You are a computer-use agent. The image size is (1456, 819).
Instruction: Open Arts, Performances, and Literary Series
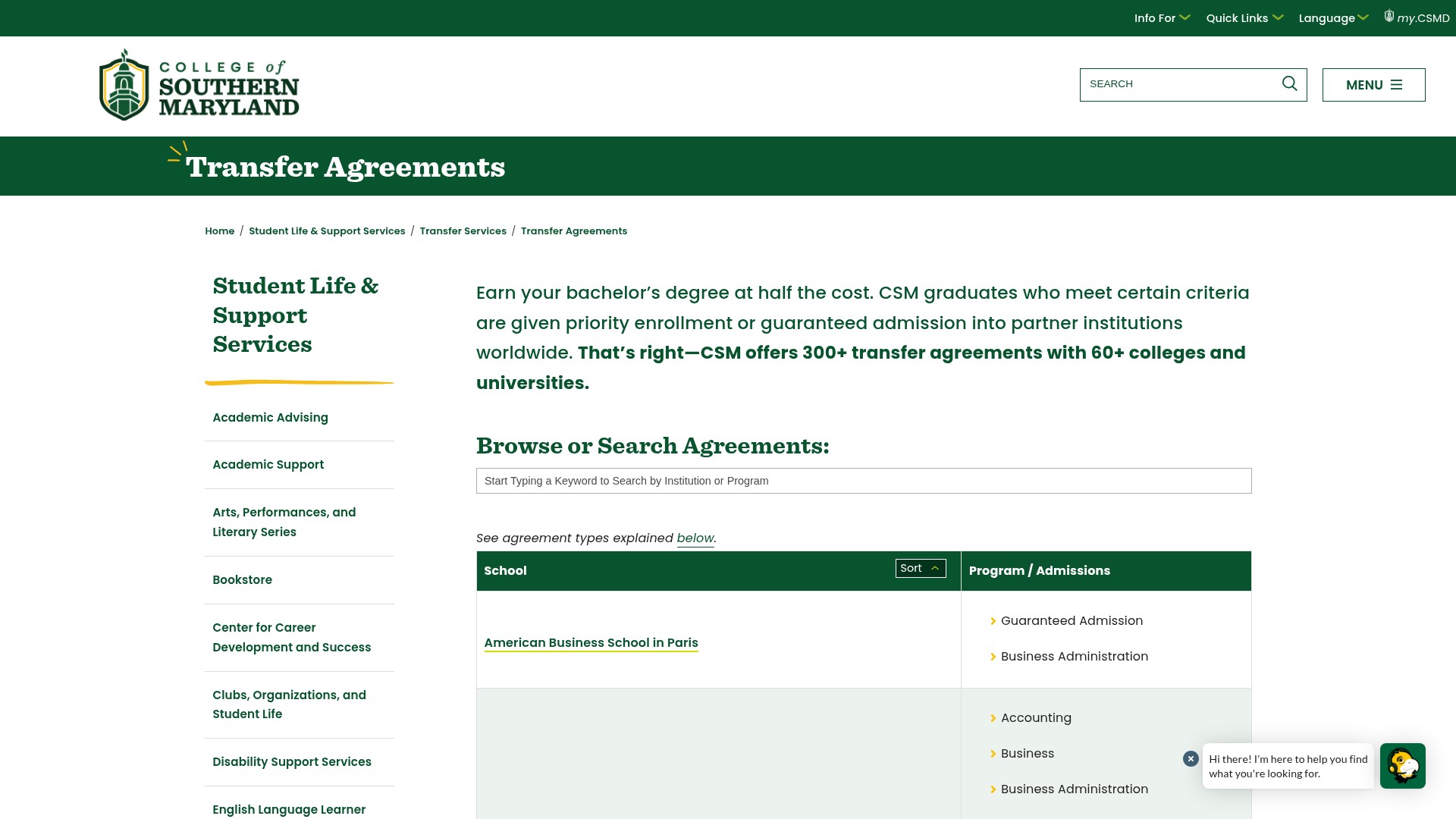click(284, 522)
